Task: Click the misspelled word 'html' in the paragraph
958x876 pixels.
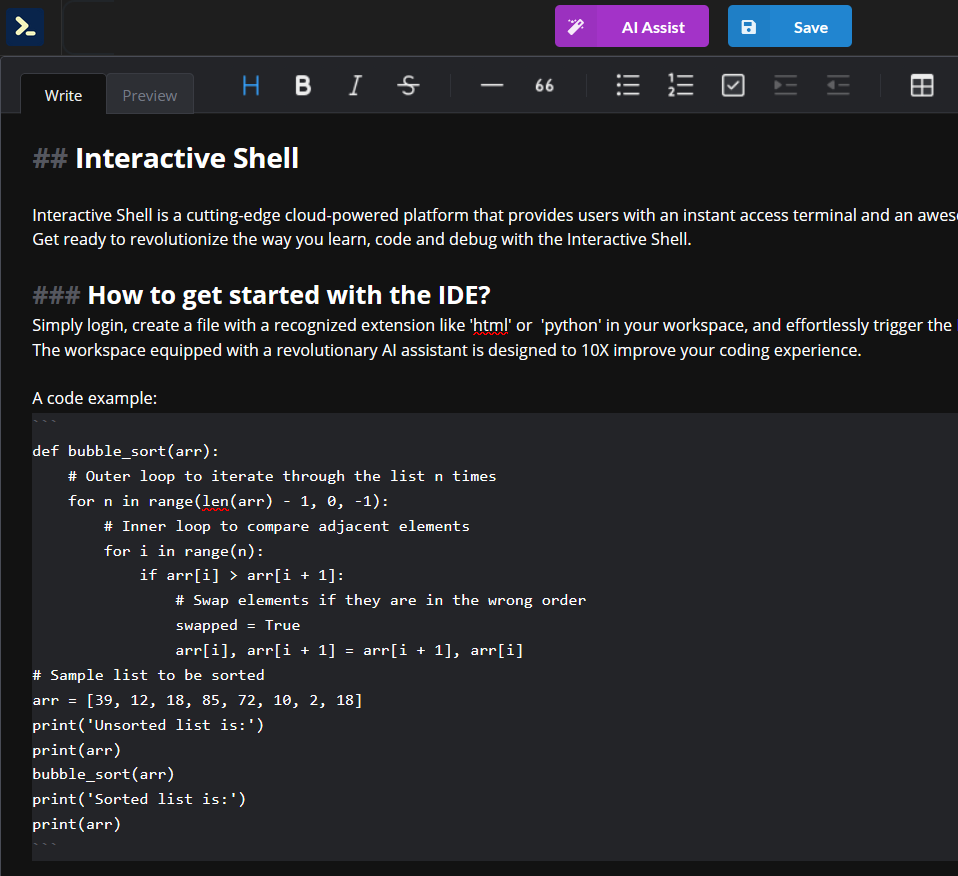Action: coord(490,326)
